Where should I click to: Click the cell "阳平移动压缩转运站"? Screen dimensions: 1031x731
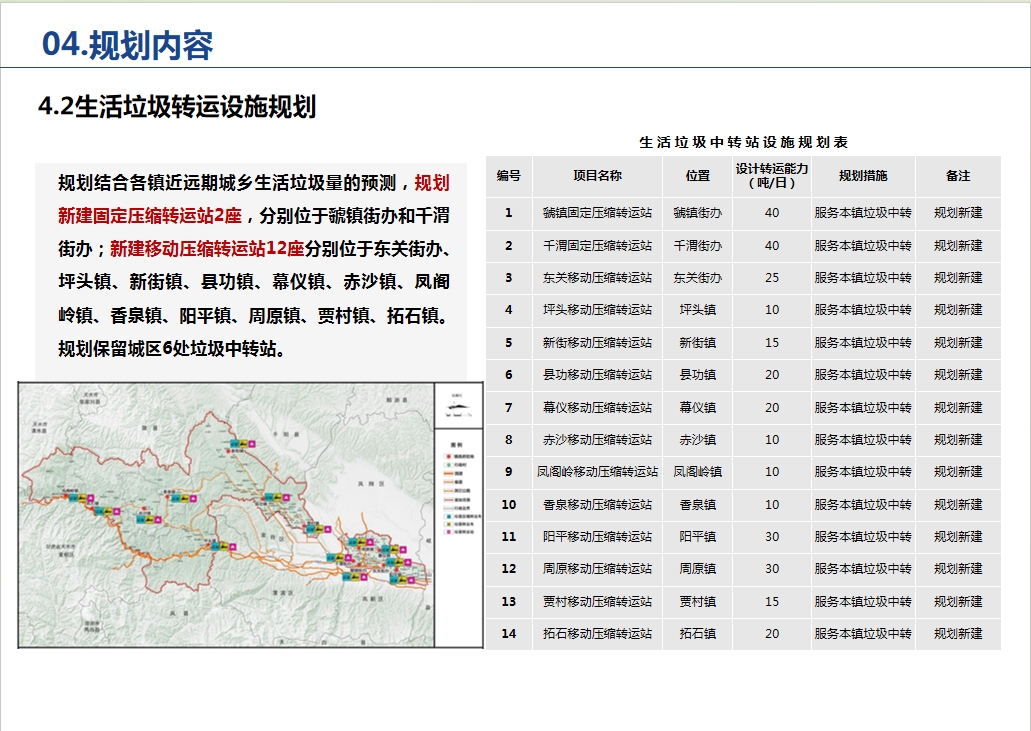tap(597, 536)
